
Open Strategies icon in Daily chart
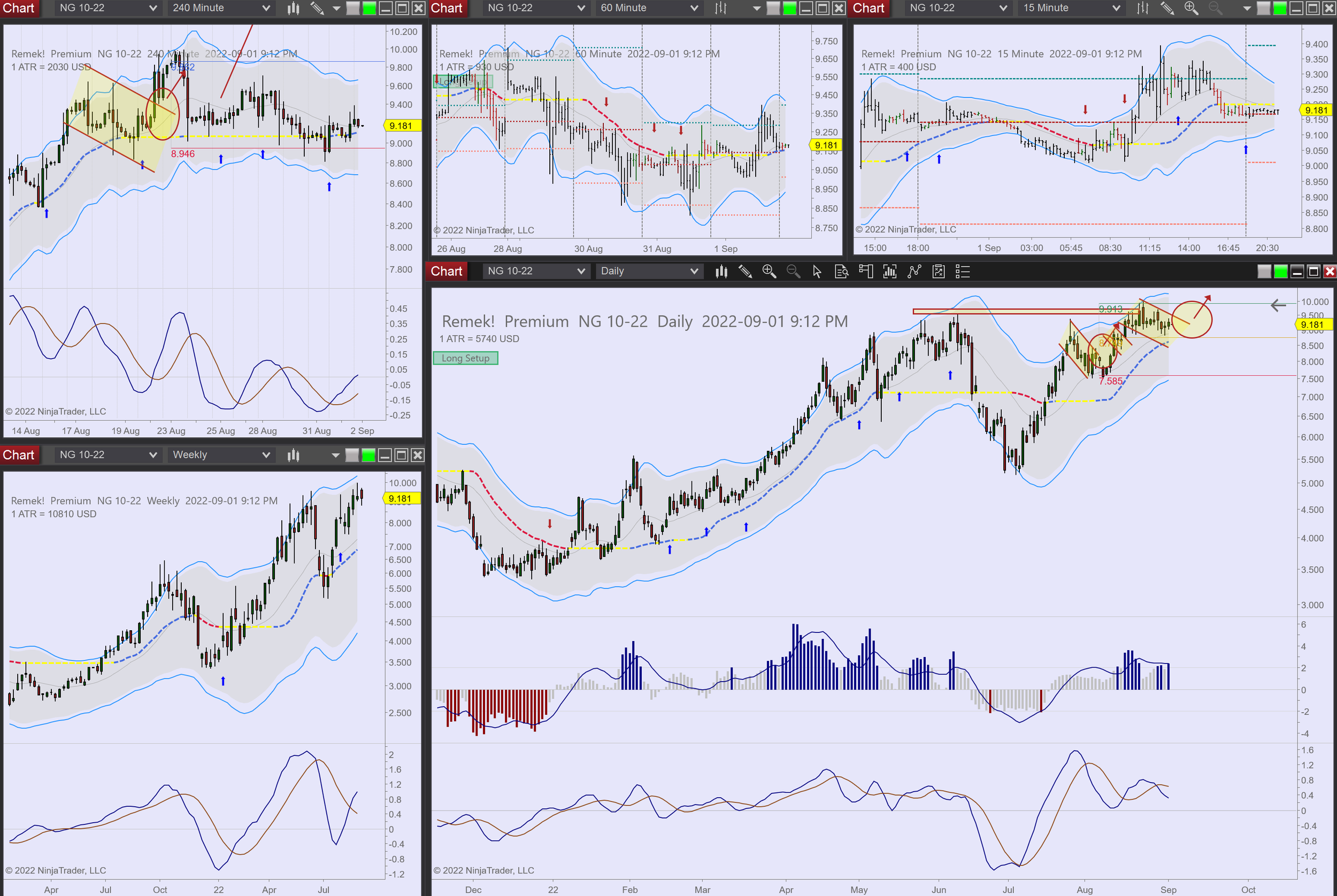(x=938, y=272)
